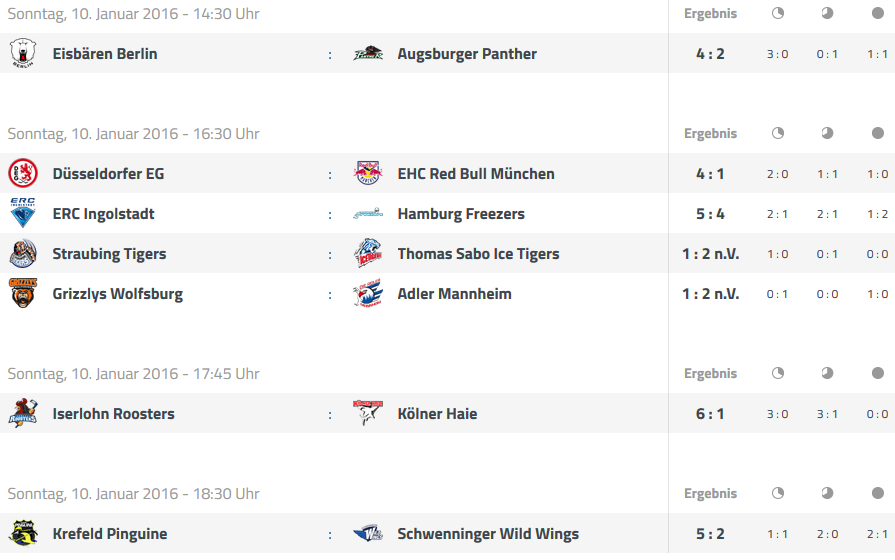Image resolution: width=895 pixels, height=560 pixels.
Task: Click full-circle third-period icon in 16:30 header
Action: (878, 133)
